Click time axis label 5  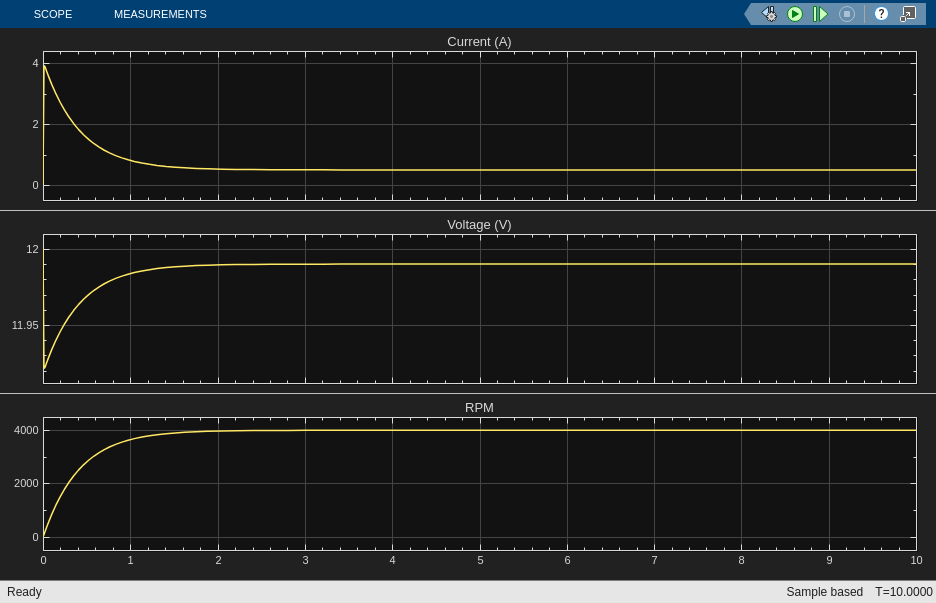[480, 561]
